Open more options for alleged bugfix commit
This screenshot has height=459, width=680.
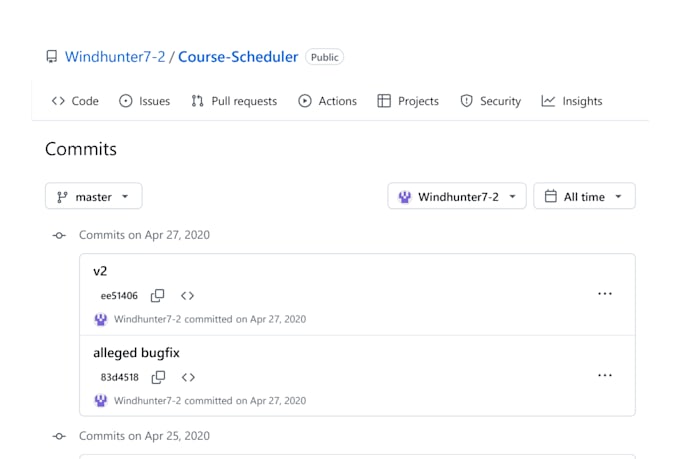coord(605,375)
